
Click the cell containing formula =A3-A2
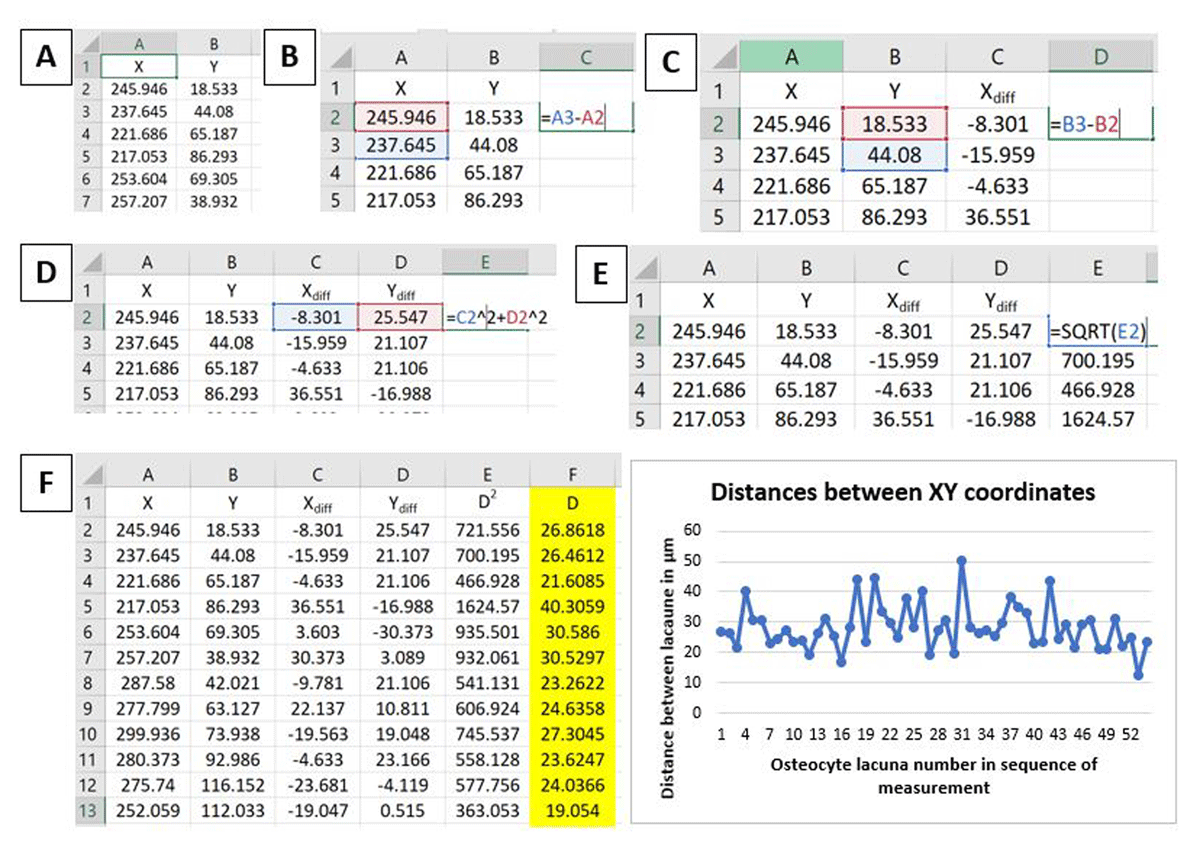(x=586, y=118)
